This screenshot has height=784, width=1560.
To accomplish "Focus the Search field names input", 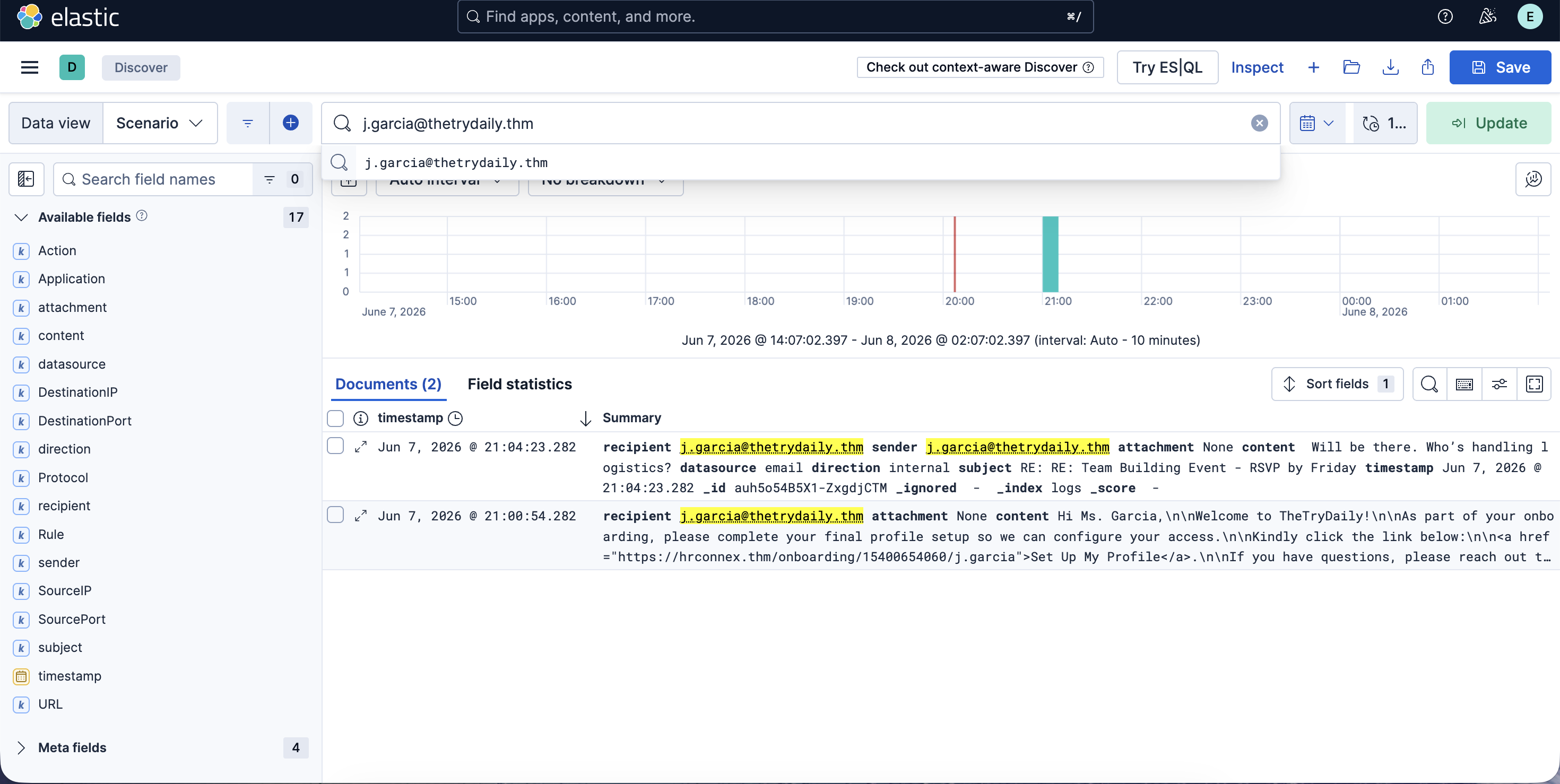I will tap(153, 179).
